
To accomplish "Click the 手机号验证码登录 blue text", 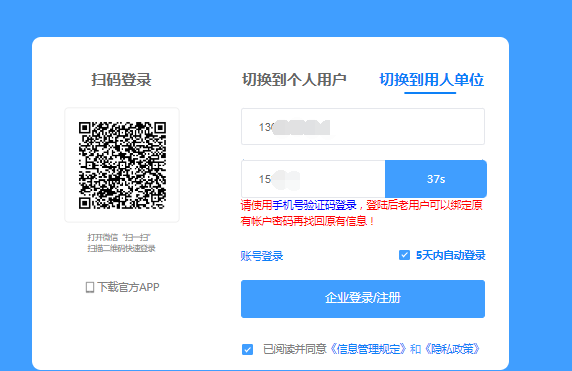I will [x=314, y=205].
